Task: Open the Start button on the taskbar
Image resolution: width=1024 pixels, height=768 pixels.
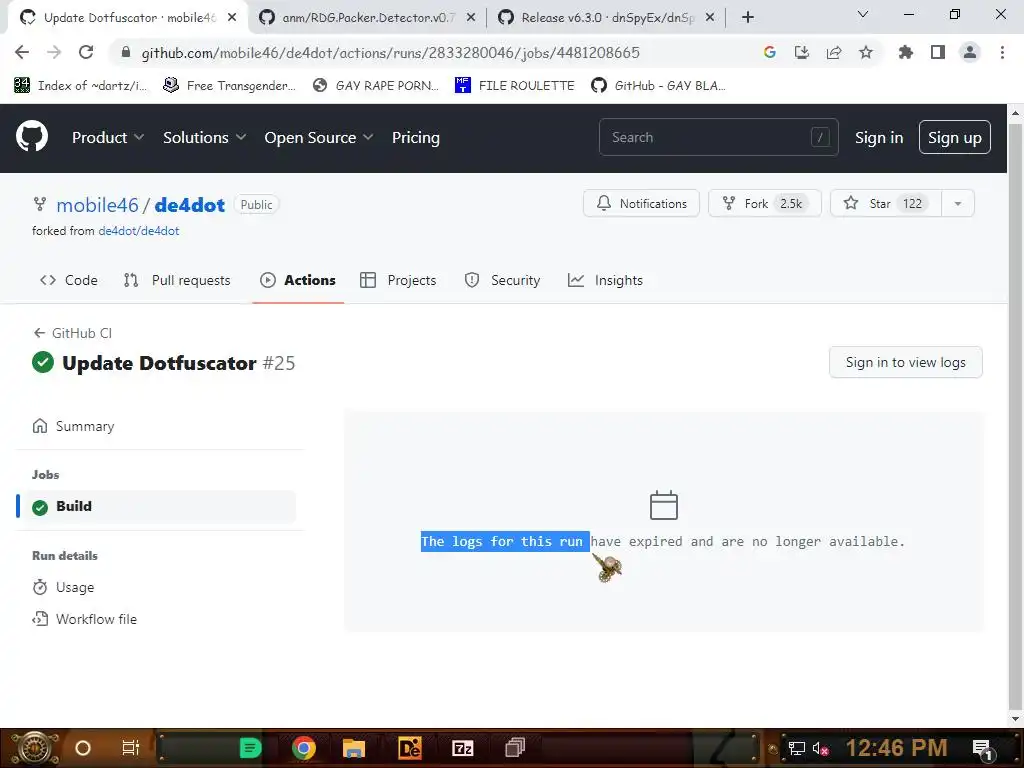Action: coord(35,748)
